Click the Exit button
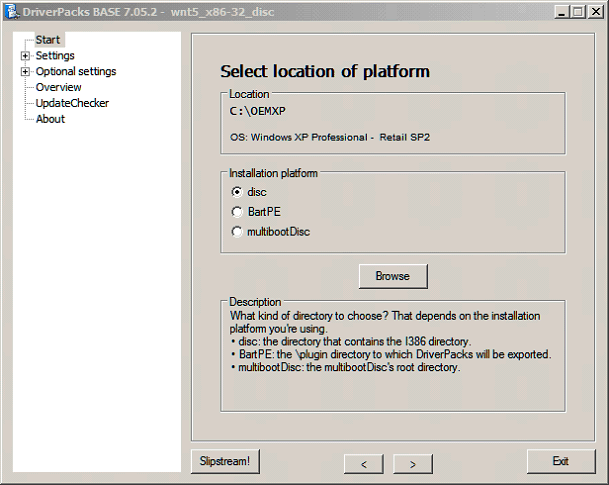 (560, 461)
